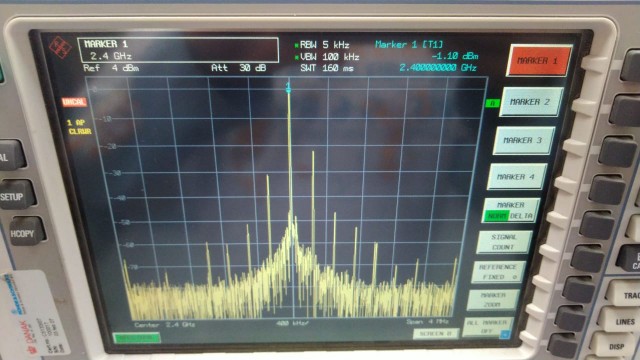Click the HCOPY hardware key
Viewport: 640px width, 360px height.
(x=25, y=232)
